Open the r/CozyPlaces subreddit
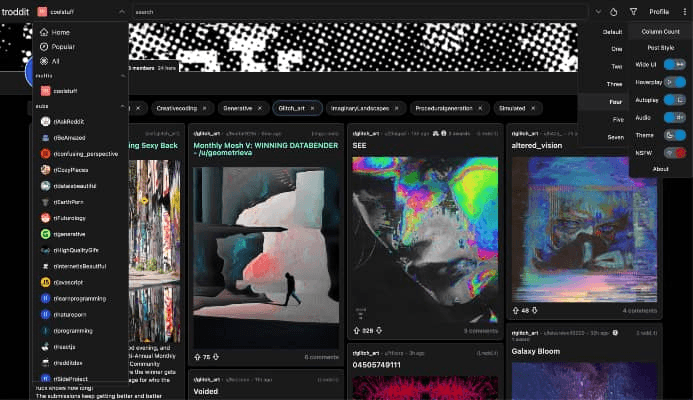The image size is (693, 400). [65, 170]
